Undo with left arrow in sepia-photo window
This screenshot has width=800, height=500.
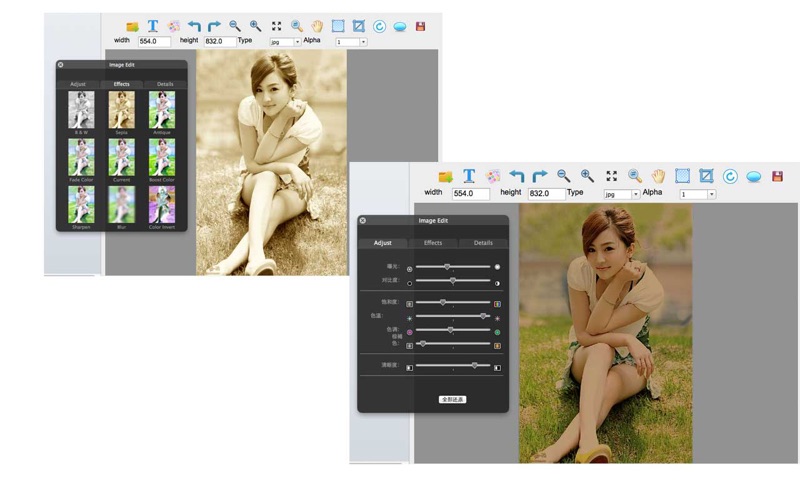[194, 26]
